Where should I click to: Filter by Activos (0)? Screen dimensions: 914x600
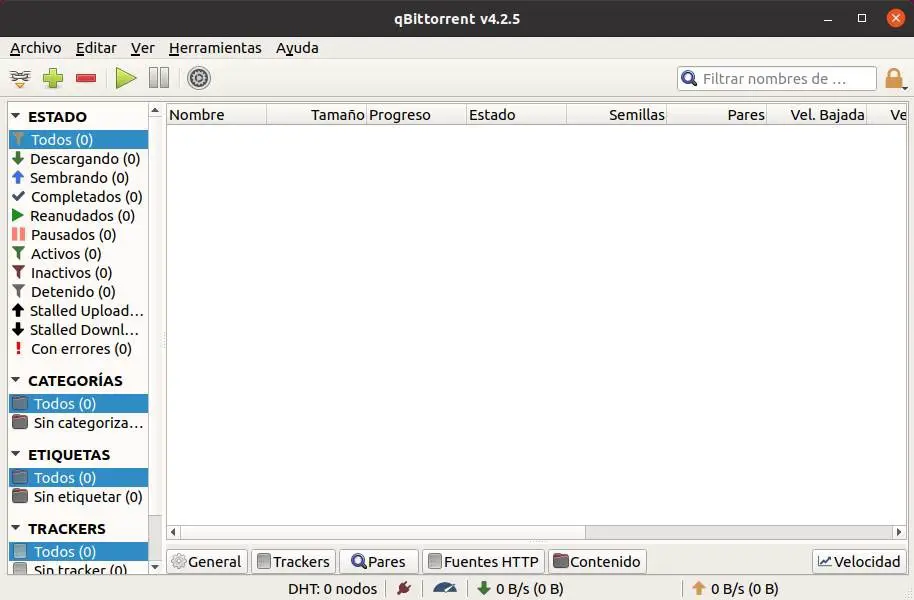(x=78, y=254)
